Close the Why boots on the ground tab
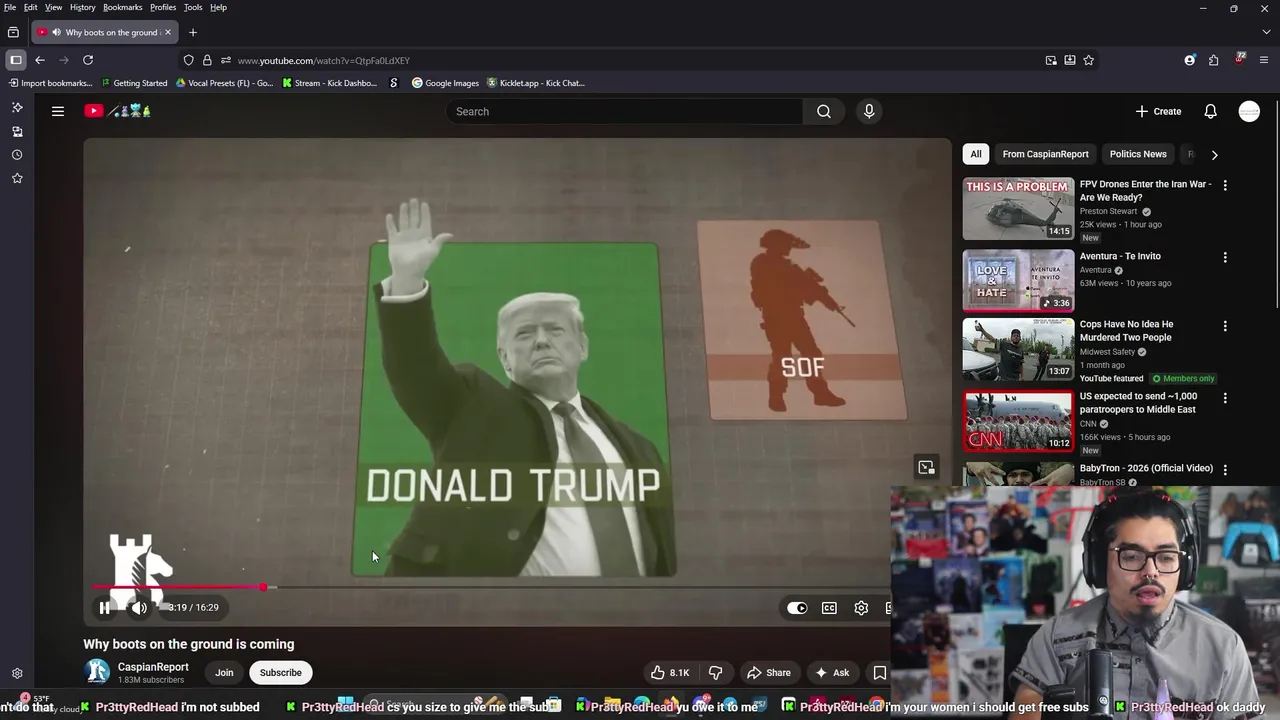 (168, 32)
